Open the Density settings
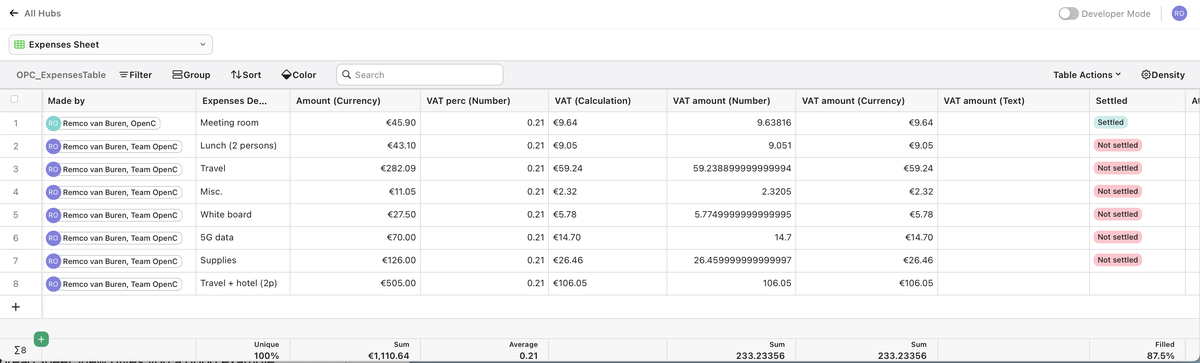Viewport: 1200px width, 363px height. tap(1163, 75)
